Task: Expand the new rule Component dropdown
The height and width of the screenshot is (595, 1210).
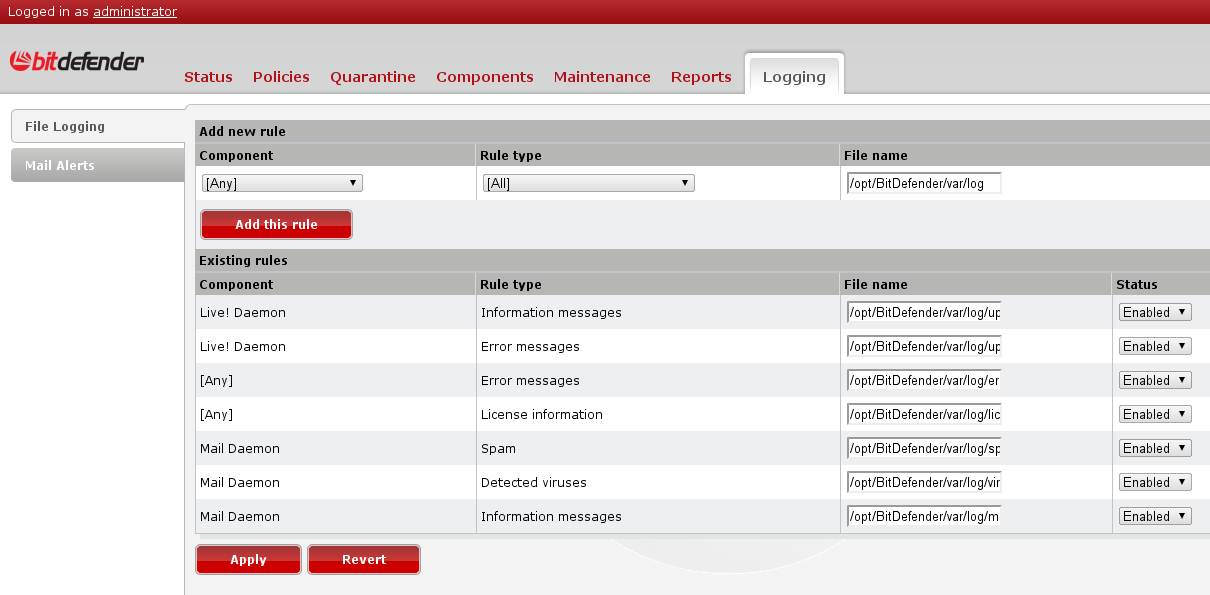Action: (x=281, y=183)
